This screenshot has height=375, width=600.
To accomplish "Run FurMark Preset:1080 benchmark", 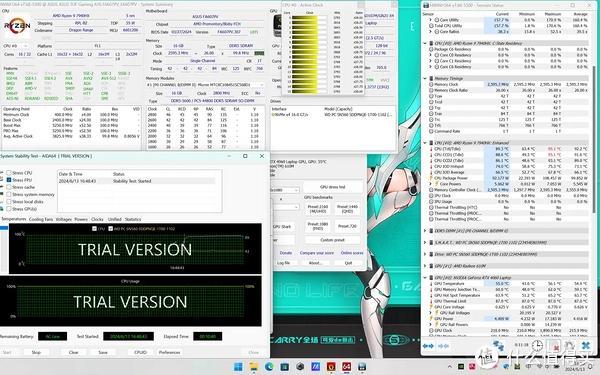I will click(318, 226).
